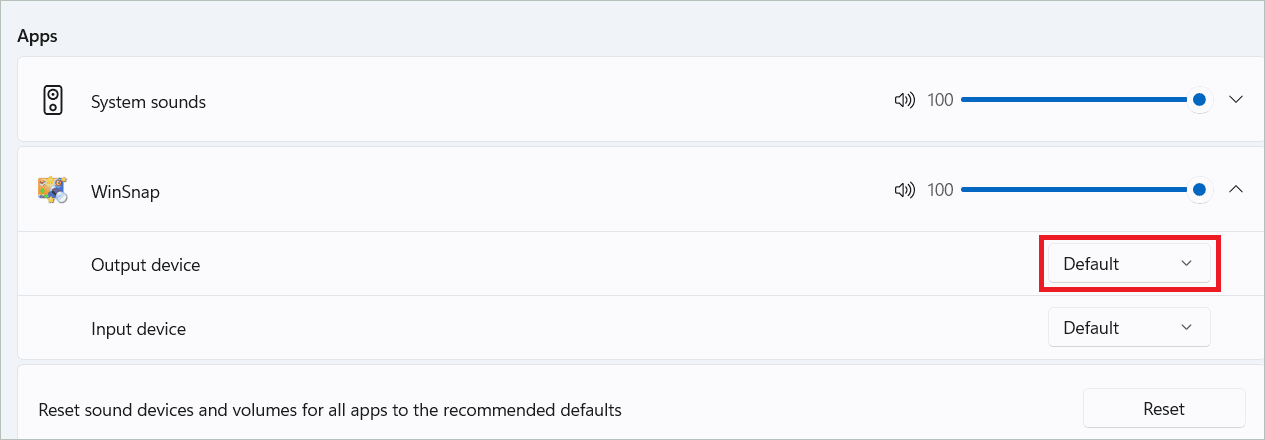Viewport: 1265px width, 440px height.
Task: Collapse the WinSnap row chevron
Action: click(1235, 189)
